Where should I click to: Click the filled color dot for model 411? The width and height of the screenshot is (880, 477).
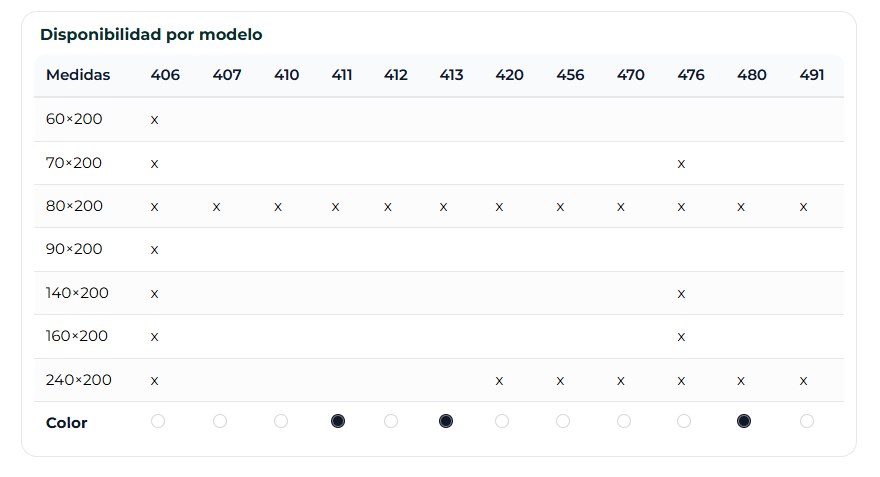click(x=338, y=421)
